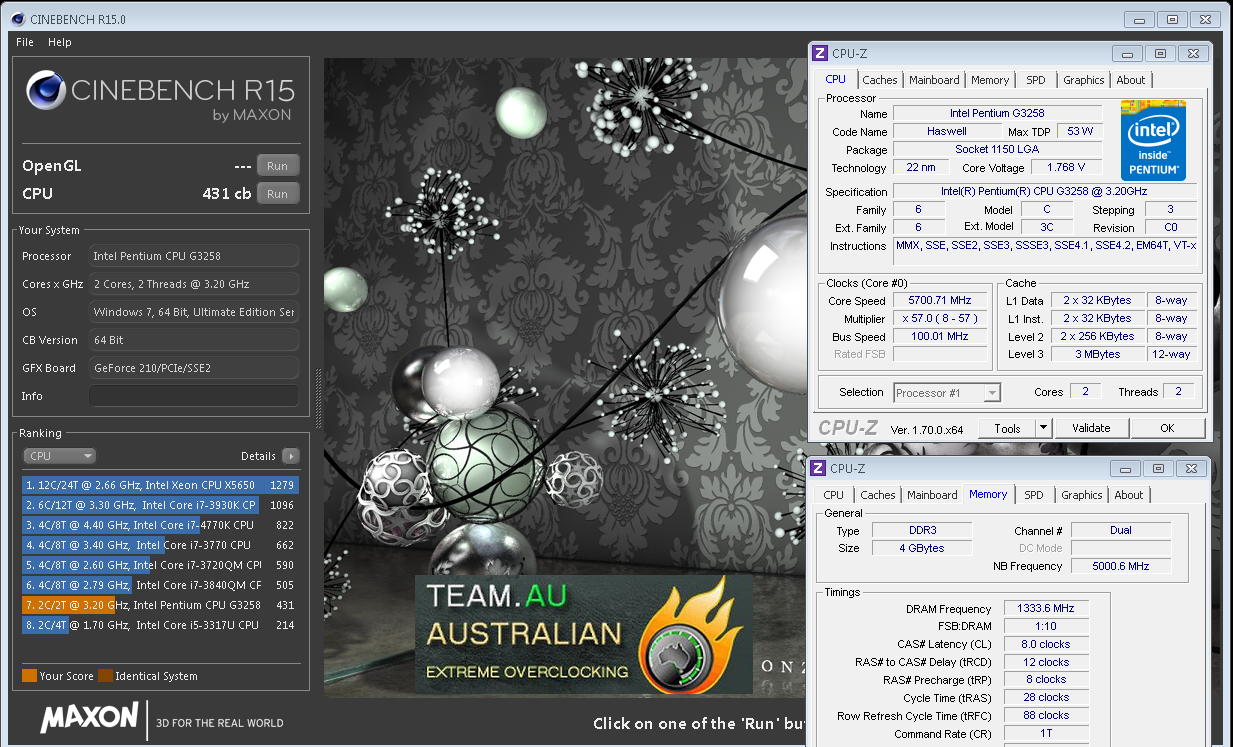Select ranking row Core i7-3930K
This screenshot has width=1233, height=747.
[x=160, y=505]
